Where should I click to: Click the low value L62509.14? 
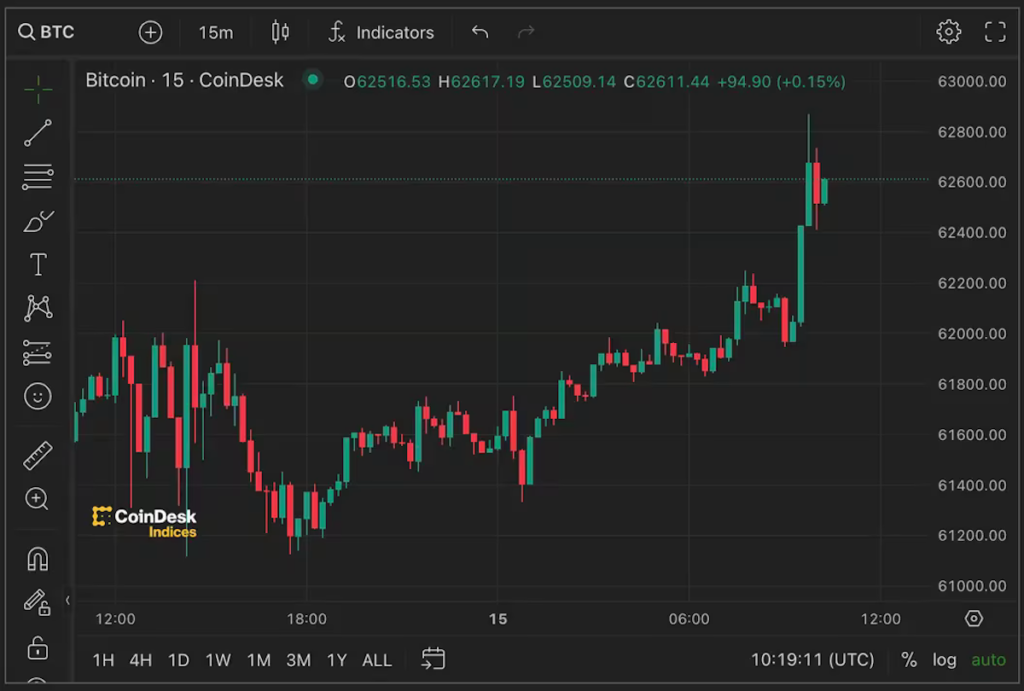pos(574,82)
